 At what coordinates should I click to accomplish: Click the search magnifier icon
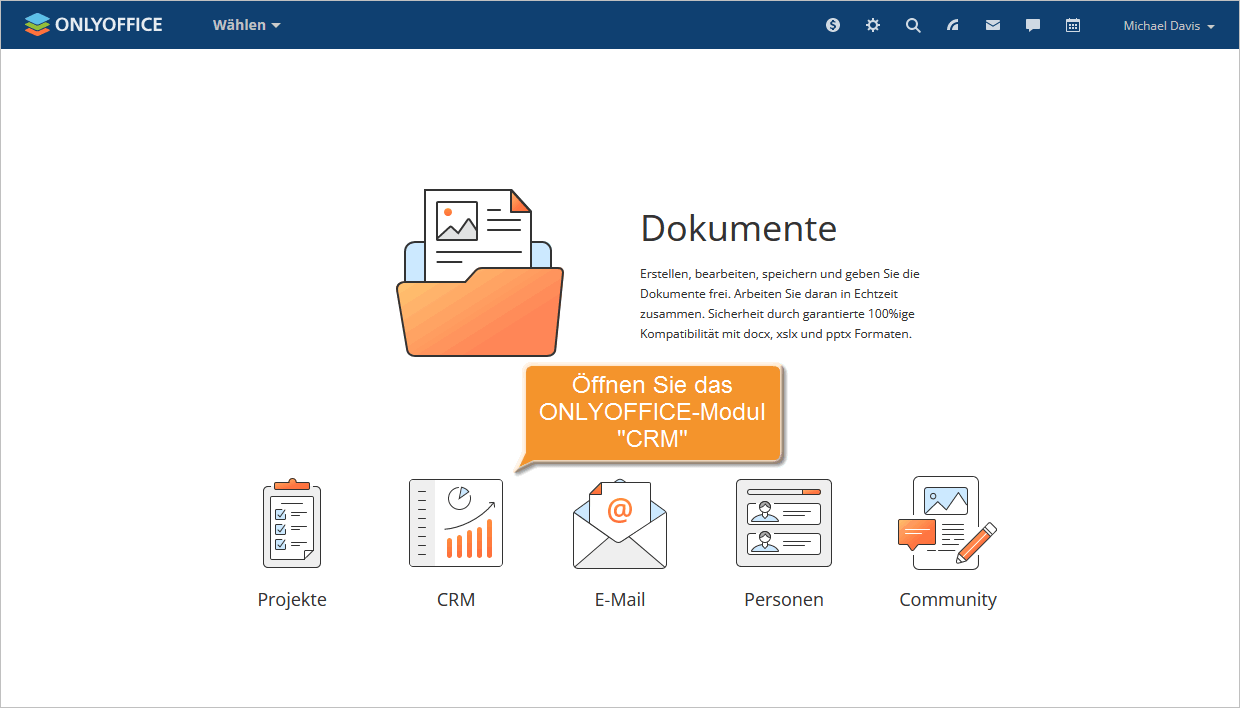913,25
